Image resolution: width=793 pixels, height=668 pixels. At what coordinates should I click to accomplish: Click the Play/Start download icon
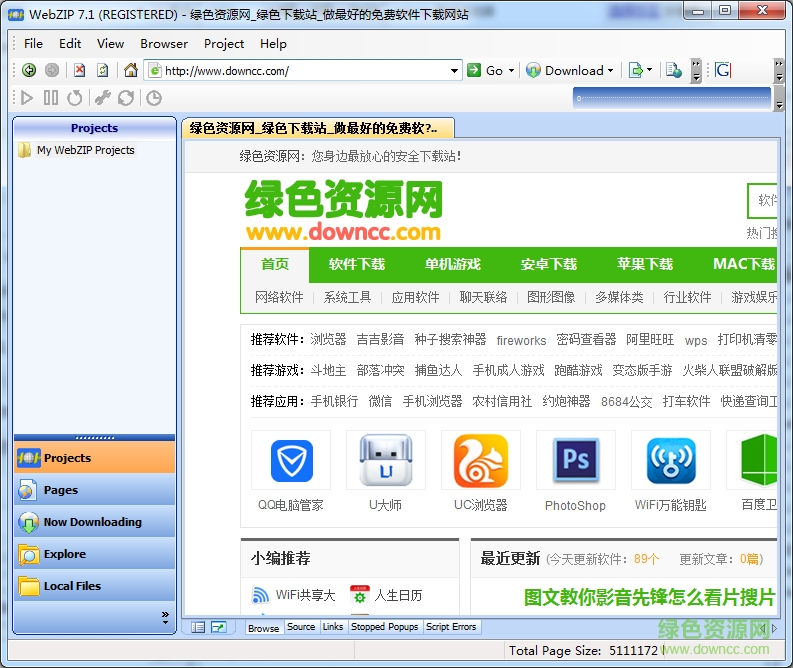[x=27, y=98]
